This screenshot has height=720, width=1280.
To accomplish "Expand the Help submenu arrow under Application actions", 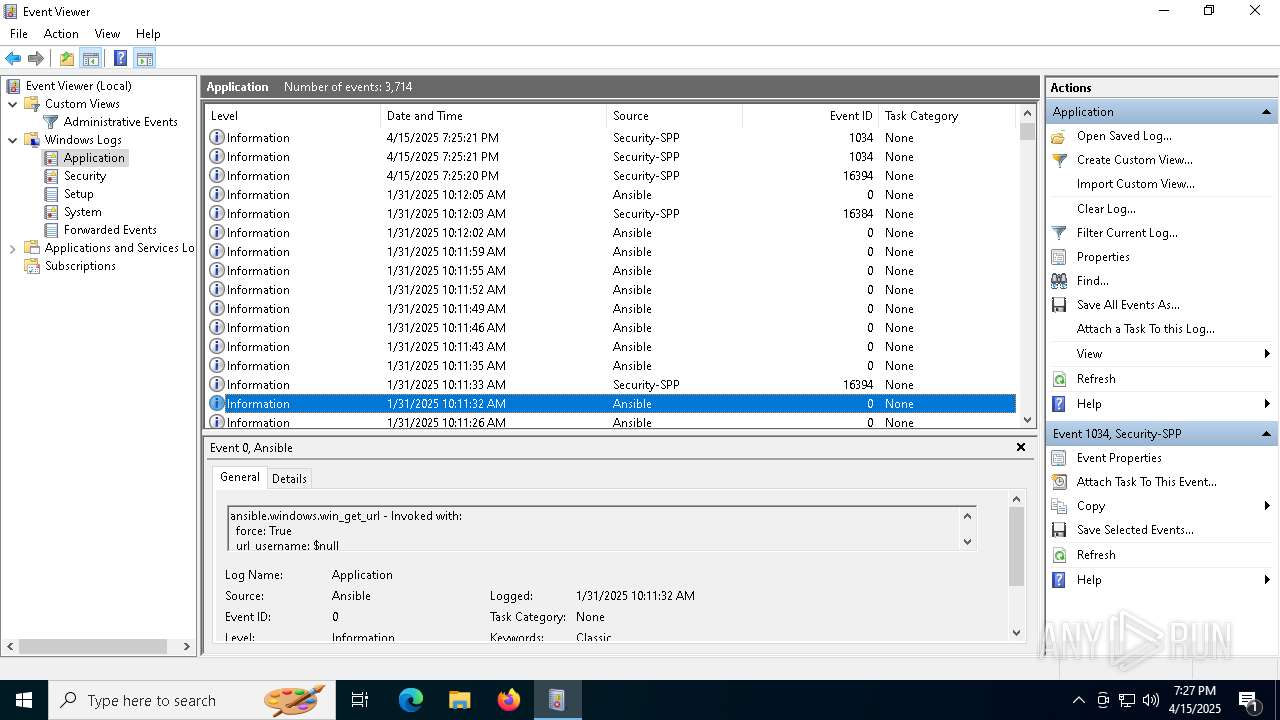I will [x=1267, y=404].
